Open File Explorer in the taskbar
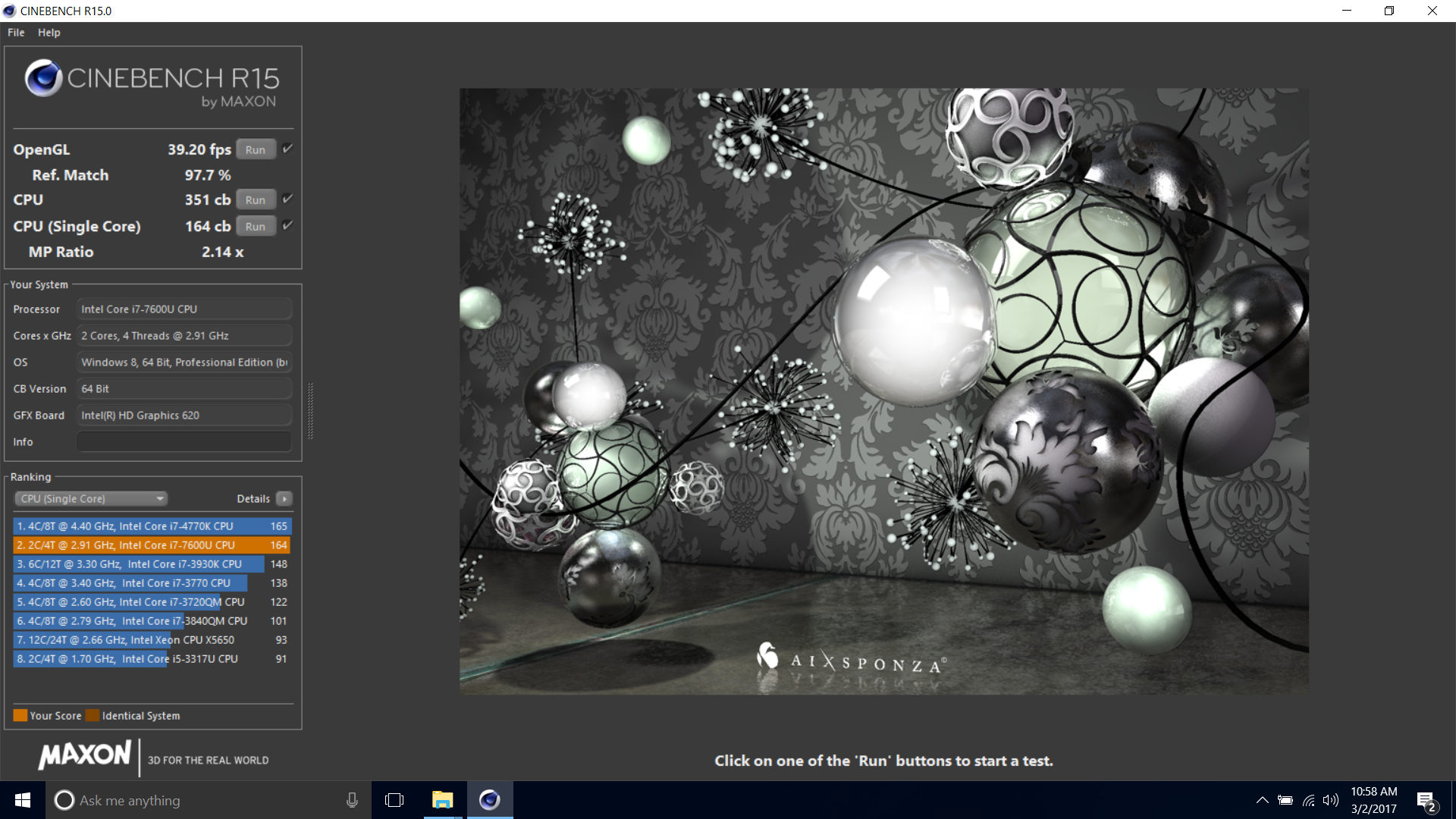 point(442,800)
